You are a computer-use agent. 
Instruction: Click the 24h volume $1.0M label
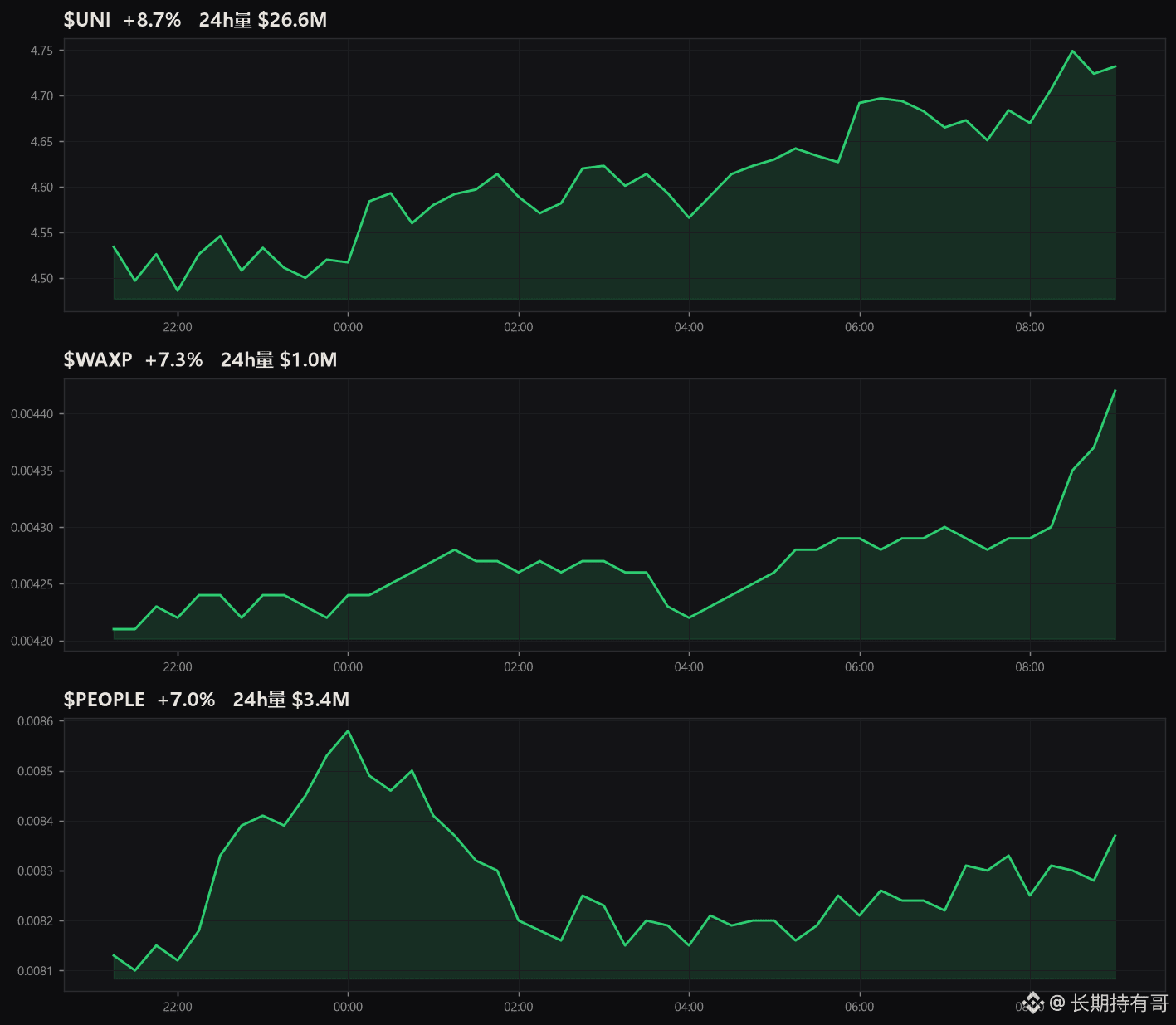click(x=279, y=359)
